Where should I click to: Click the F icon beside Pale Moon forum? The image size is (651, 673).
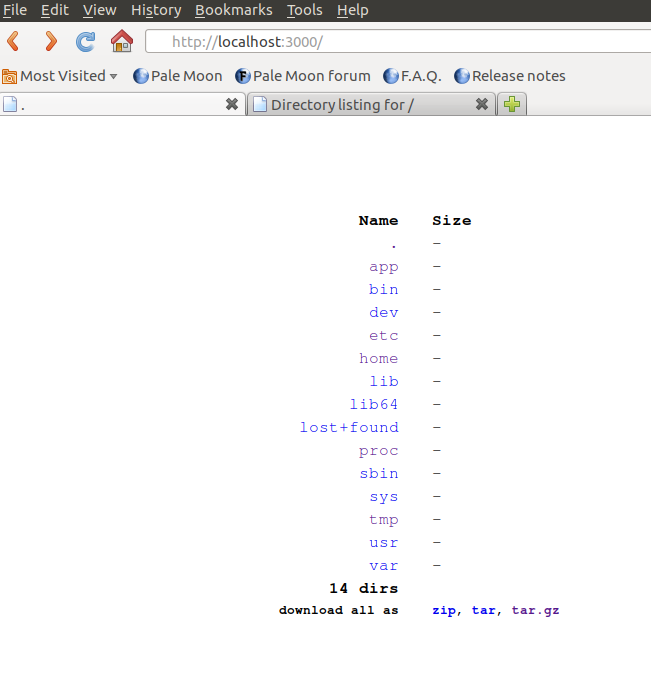click(242, 76)
